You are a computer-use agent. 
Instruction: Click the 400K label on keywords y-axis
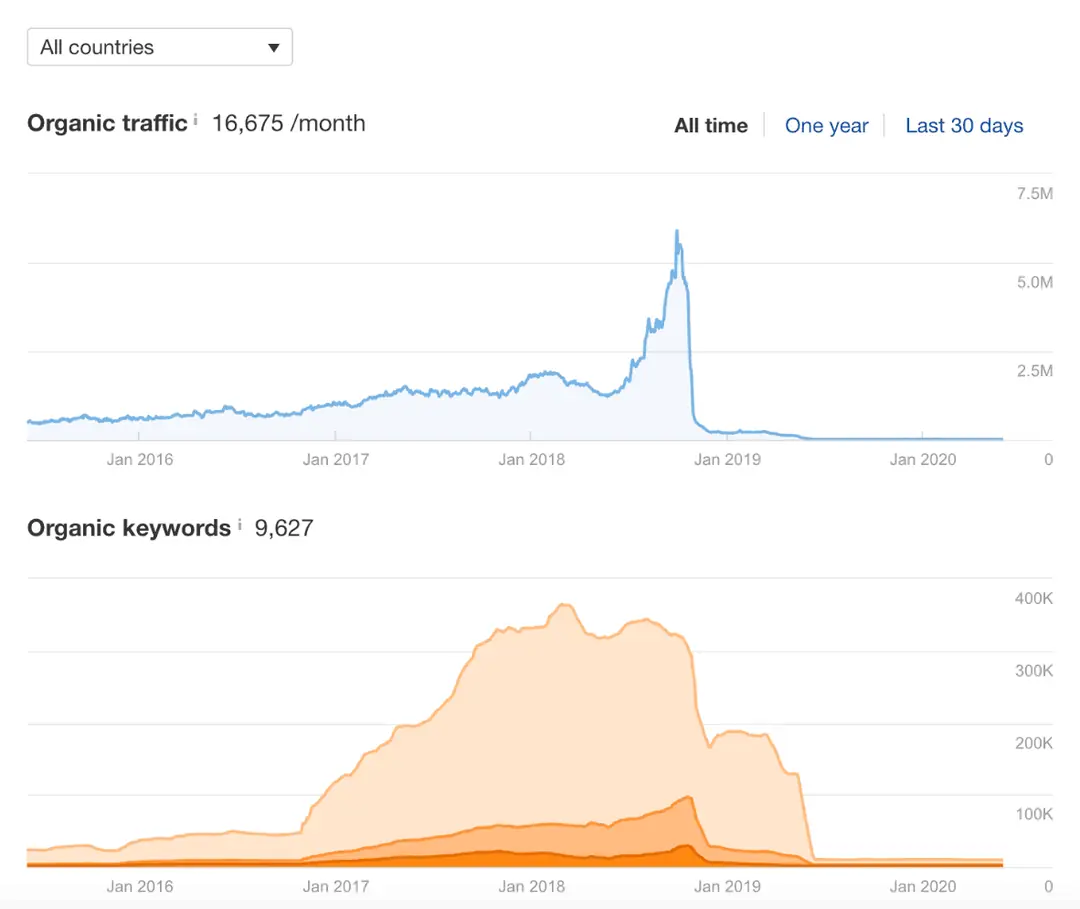coord(1034,599)
